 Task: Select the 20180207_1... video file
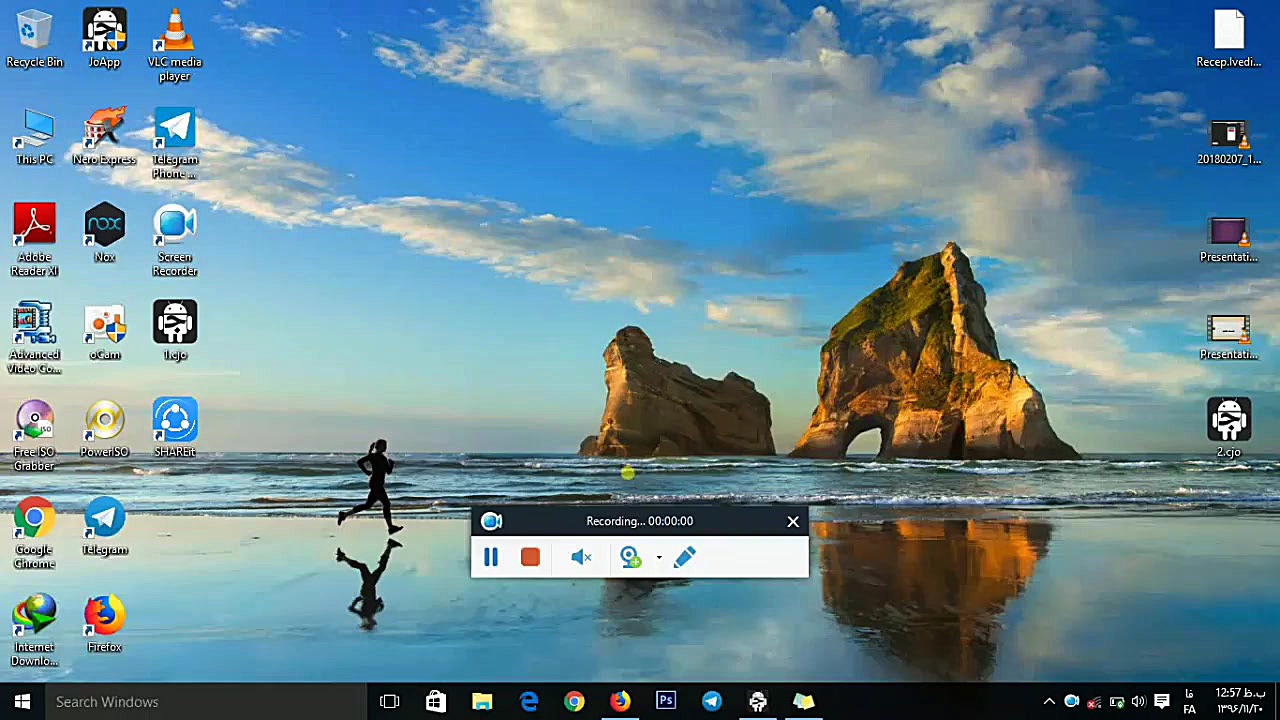(x=1229, y=143)
